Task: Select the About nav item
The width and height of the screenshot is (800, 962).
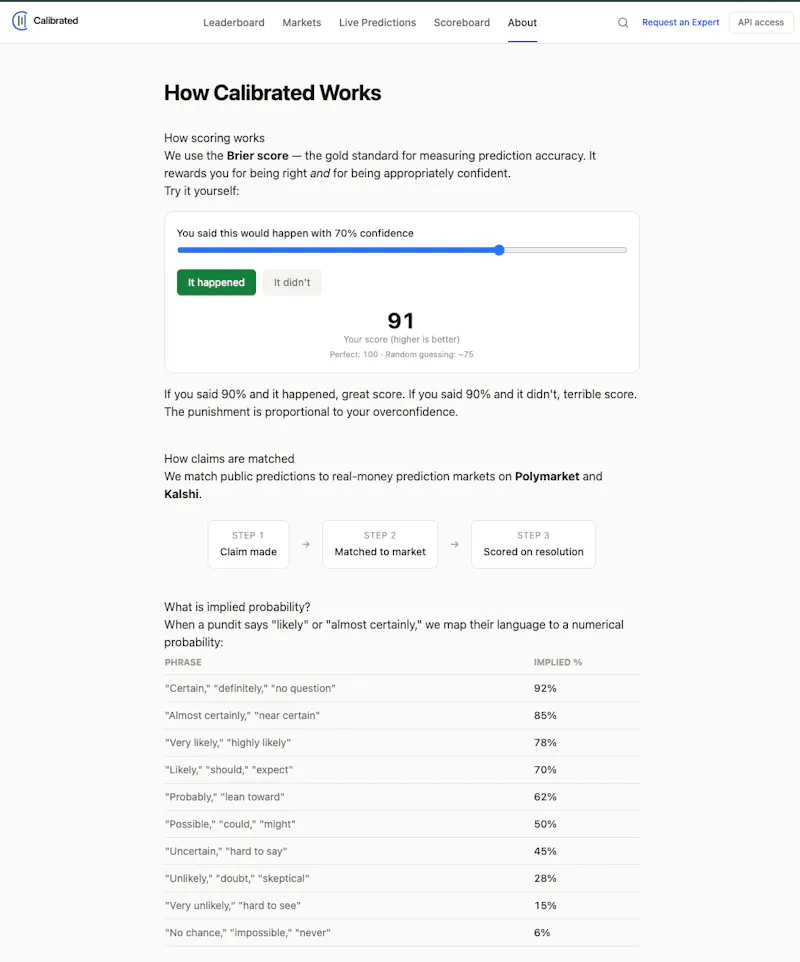Action: pos(522,23)
